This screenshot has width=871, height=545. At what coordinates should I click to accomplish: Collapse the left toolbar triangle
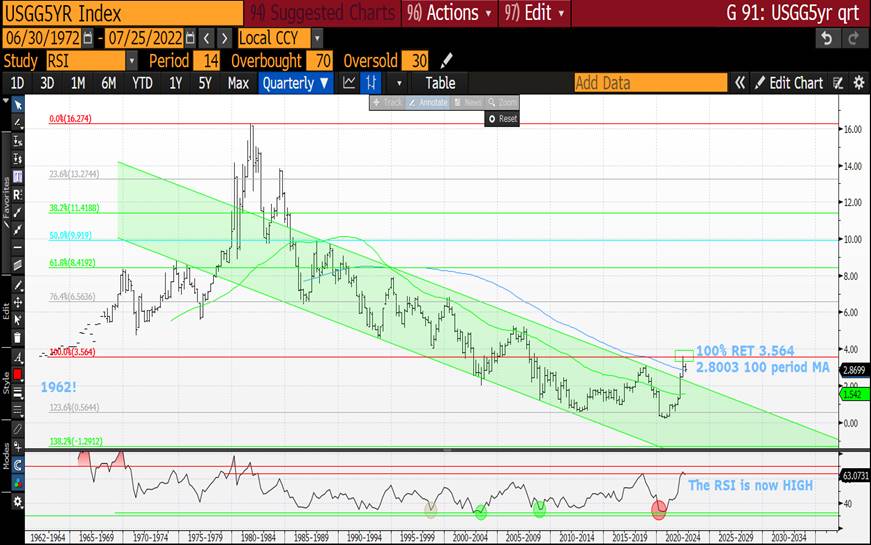click(6, 102)
